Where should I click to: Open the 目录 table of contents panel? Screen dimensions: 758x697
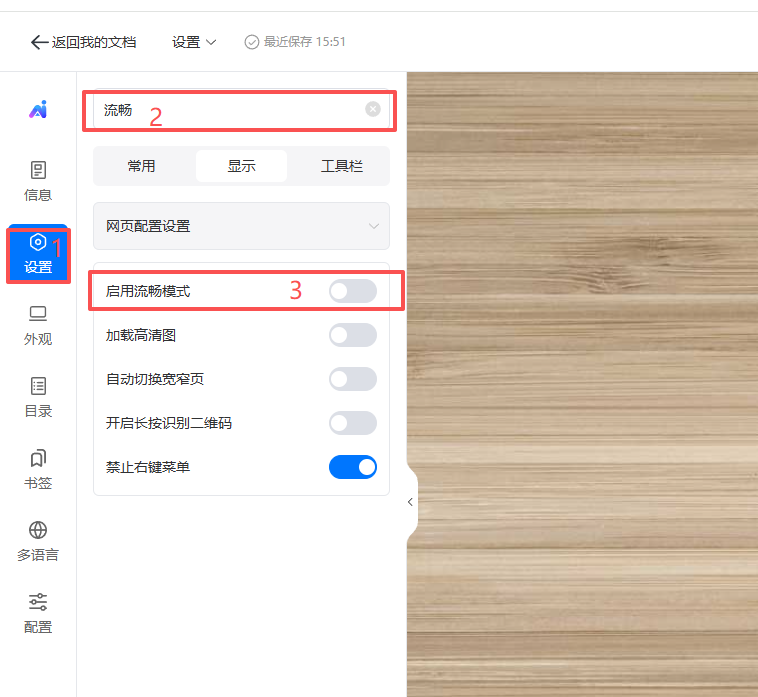tap(38, 397)
